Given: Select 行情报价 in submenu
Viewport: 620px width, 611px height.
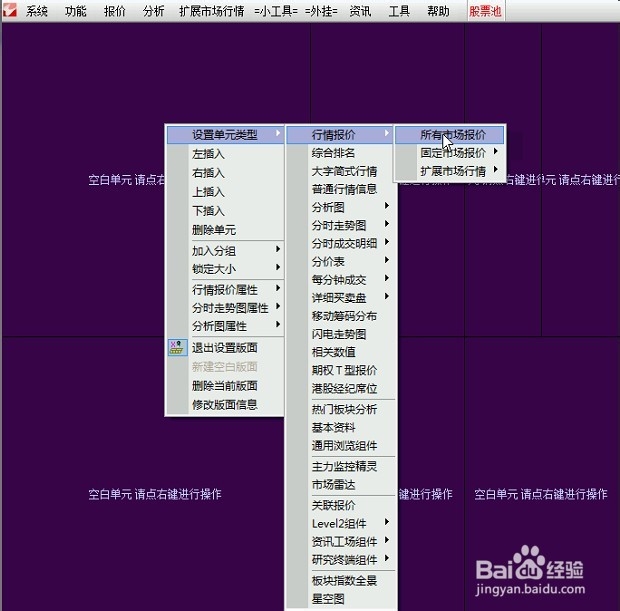Looking at the screenshot, I should (x=340, y=135).
